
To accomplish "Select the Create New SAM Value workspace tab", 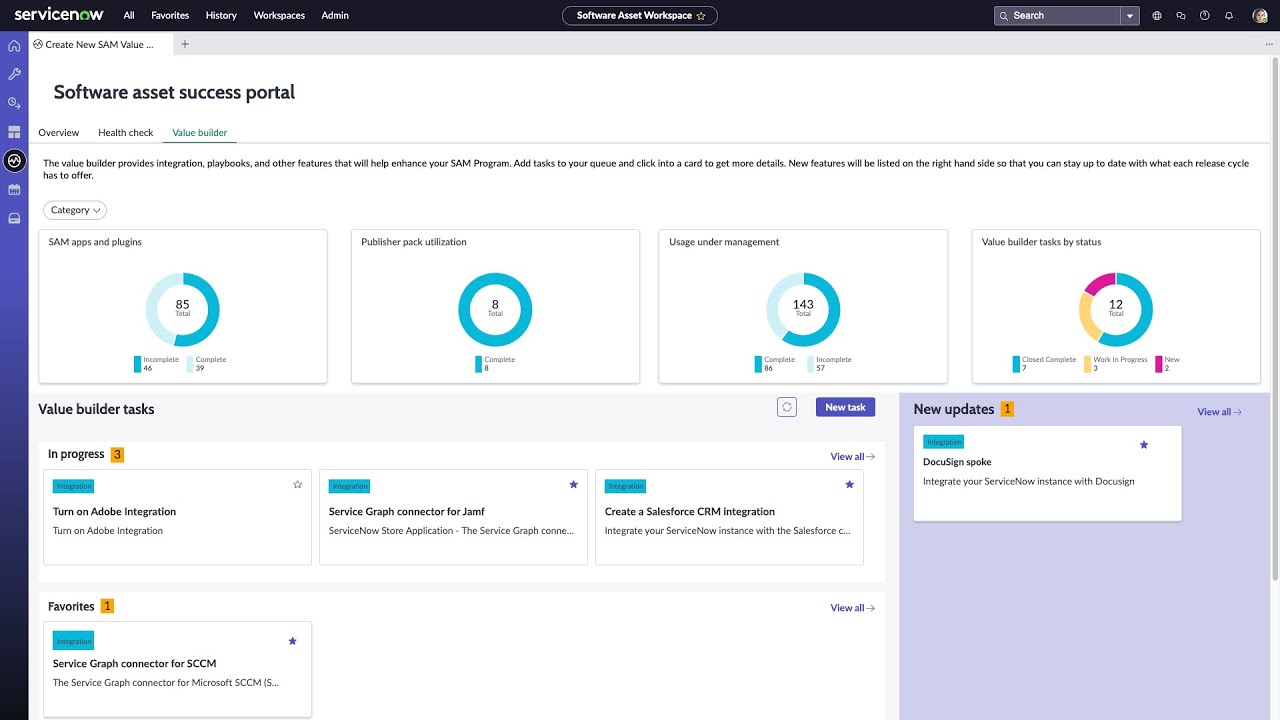I will coord(100,44).
